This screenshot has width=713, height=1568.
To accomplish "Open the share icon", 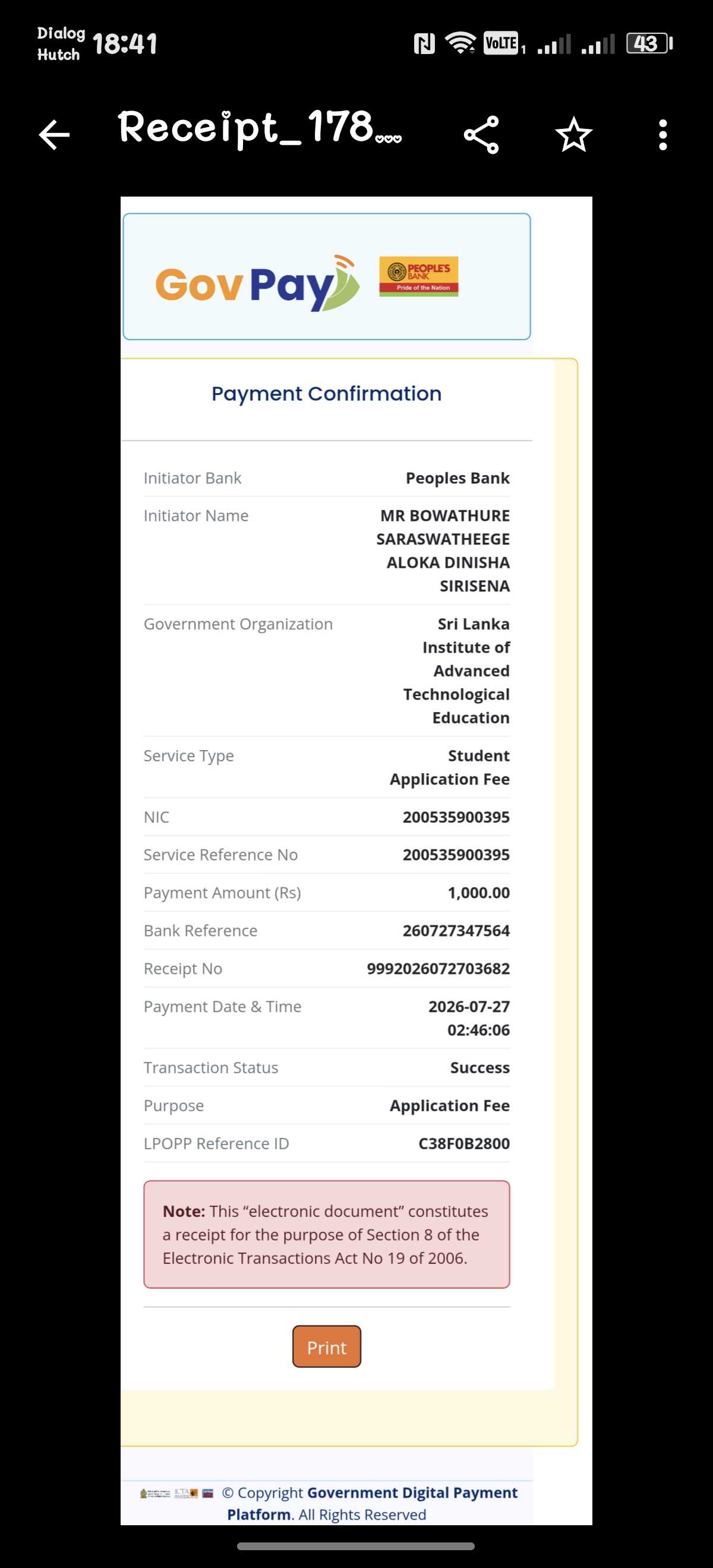I will click(481, 134).
